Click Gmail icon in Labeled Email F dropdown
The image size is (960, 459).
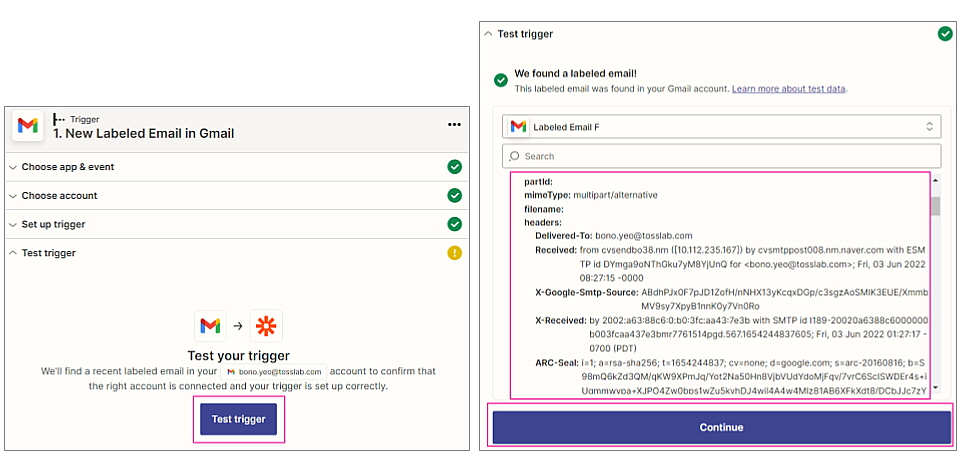[x=518, y=127]
